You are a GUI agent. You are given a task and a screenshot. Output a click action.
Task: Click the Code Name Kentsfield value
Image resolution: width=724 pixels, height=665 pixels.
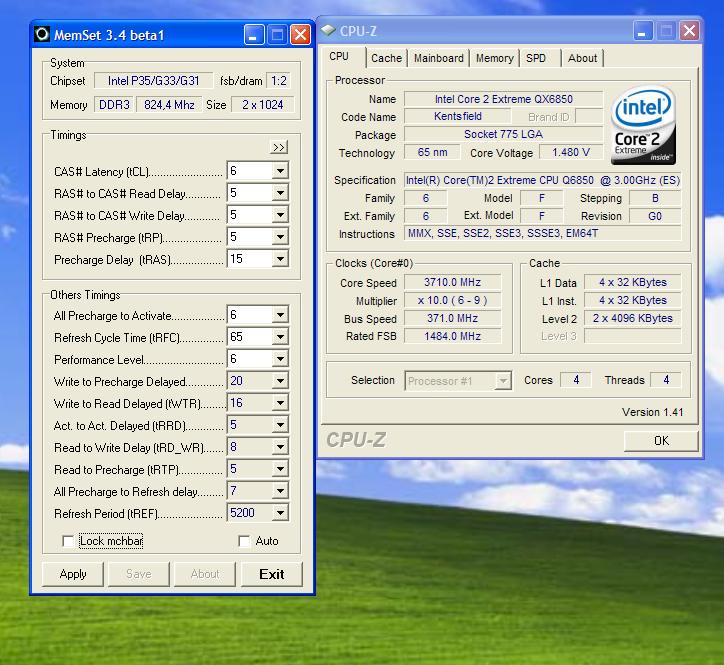(x=458, y=116)
